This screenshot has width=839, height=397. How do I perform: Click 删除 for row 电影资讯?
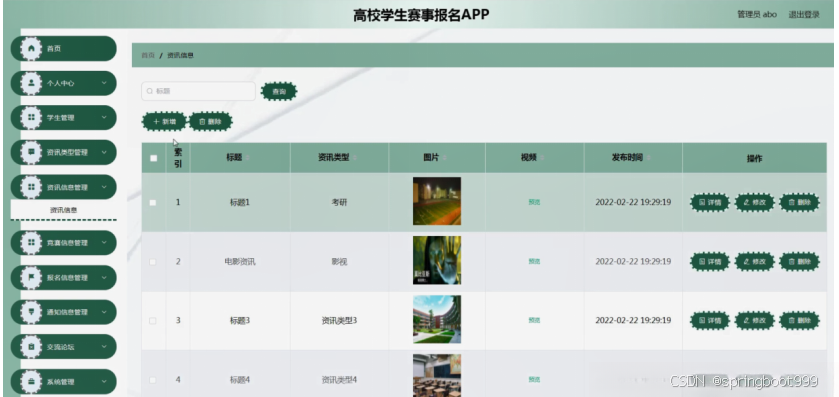pos(799,262)
